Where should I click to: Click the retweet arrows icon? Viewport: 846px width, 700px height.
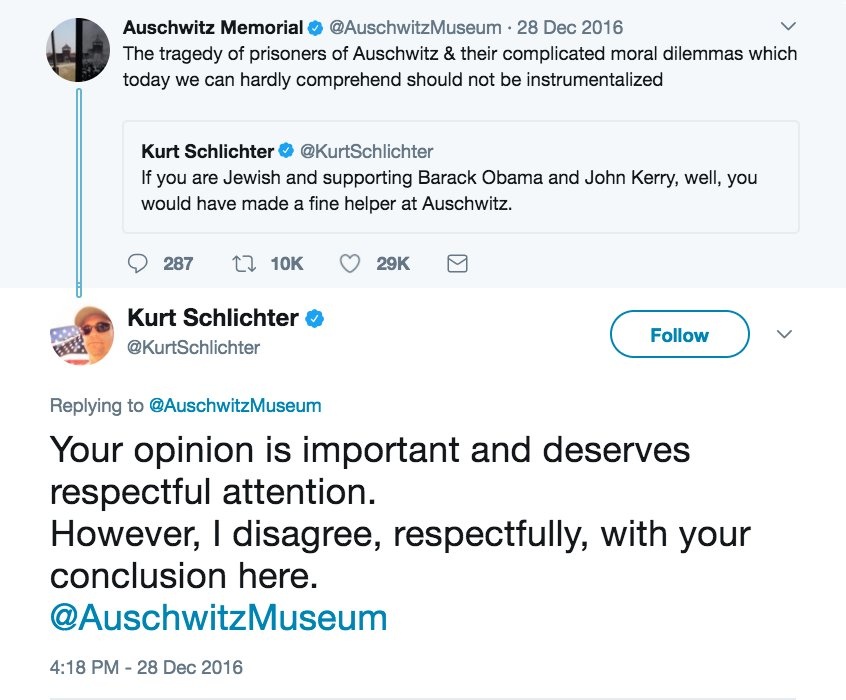pos(242,264)
